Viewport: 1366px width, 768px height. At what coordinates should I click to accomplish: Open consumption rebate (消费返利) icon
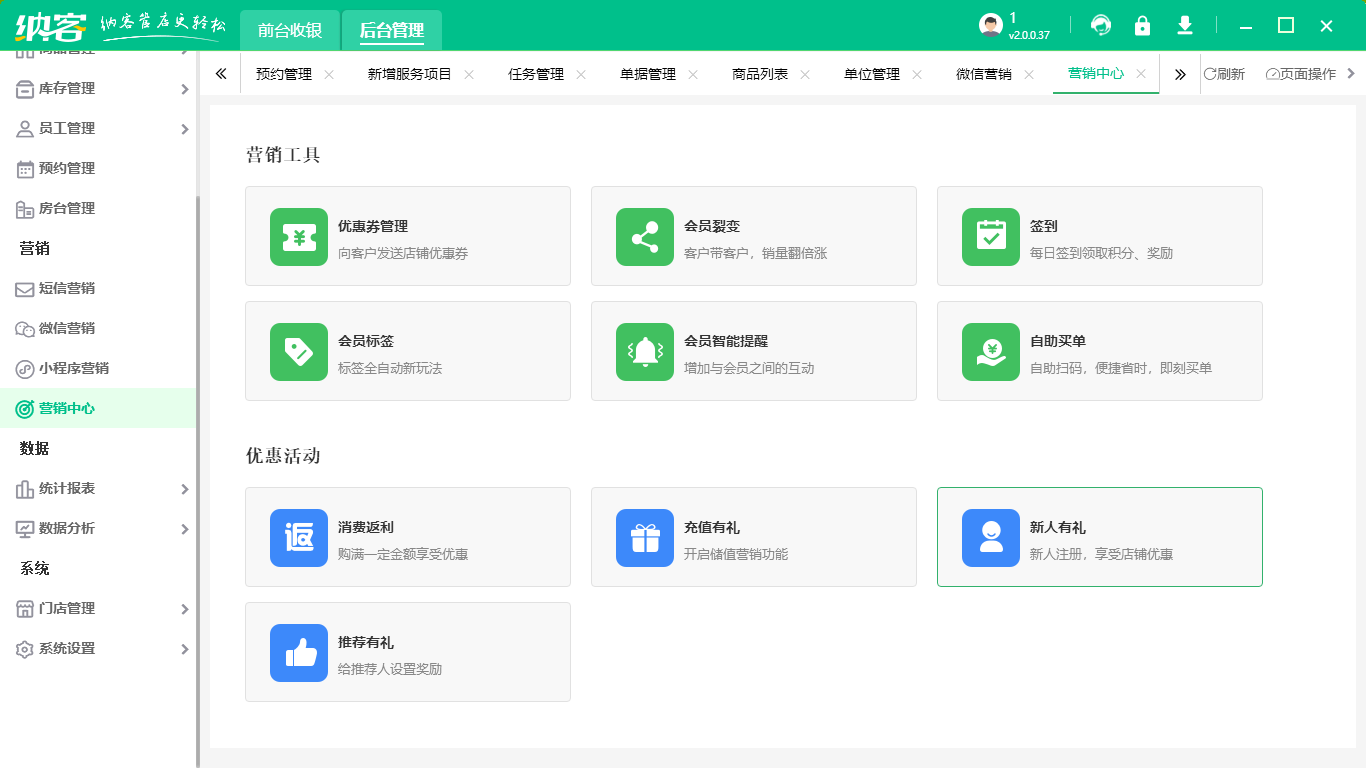299,538
